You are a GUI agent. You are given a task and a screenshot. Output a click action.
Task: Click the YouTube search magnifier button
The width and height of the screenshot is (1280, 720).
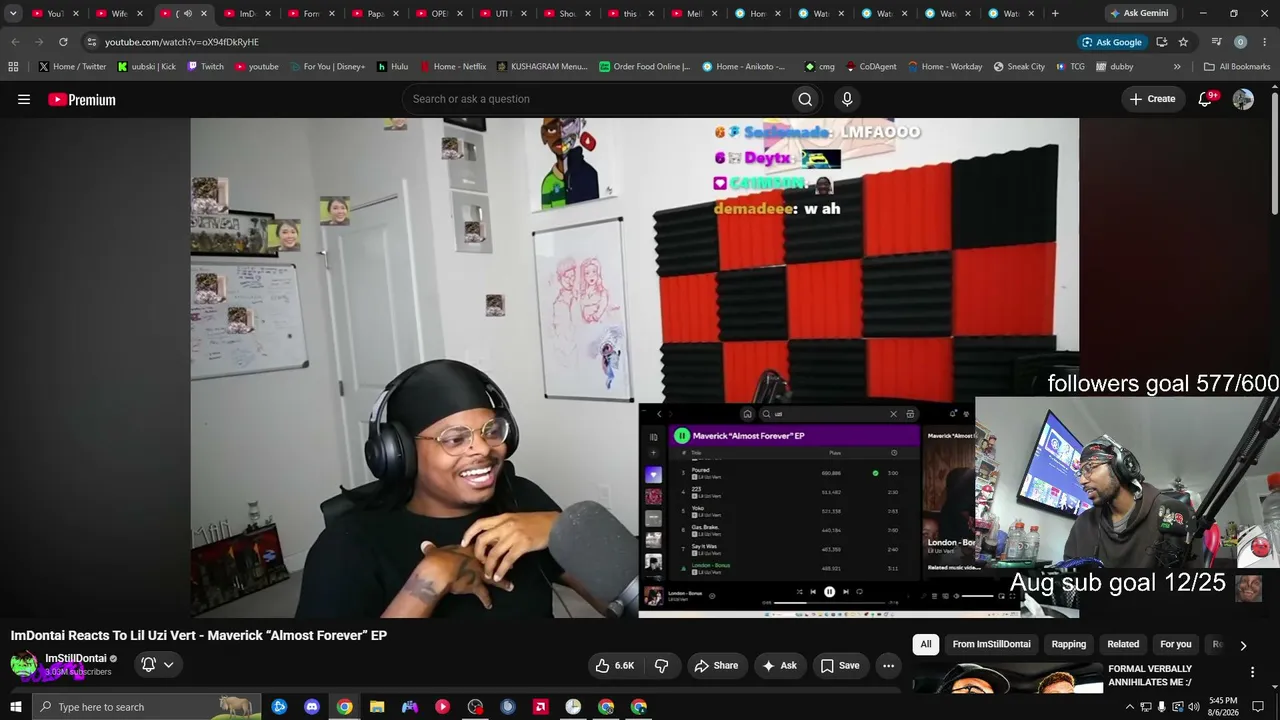coord(805,99)
